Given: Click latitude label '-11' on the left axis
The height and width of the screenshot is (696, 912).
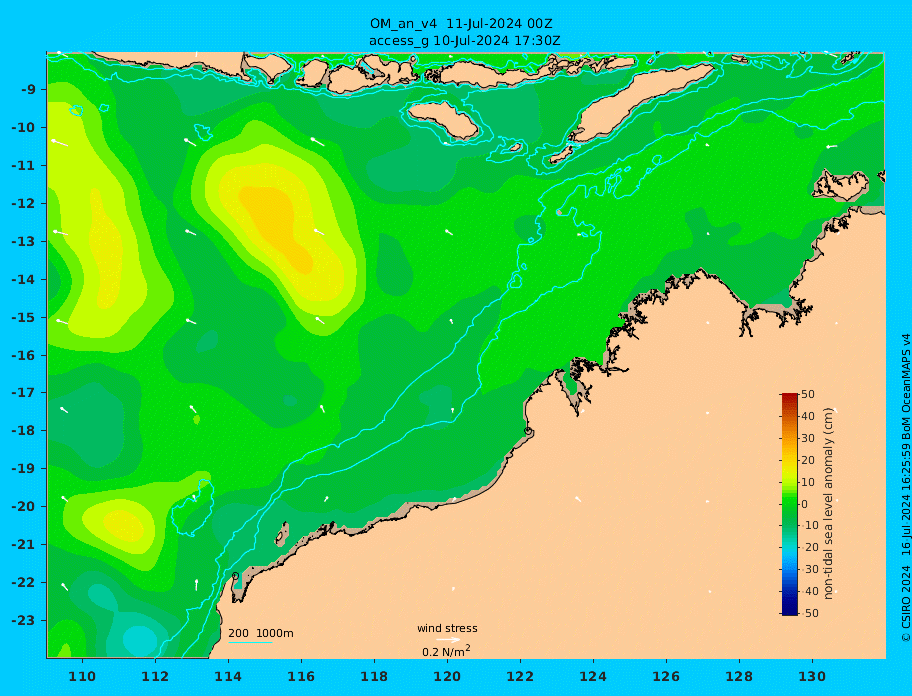Looking at the screenshot, I should (24, 166).
